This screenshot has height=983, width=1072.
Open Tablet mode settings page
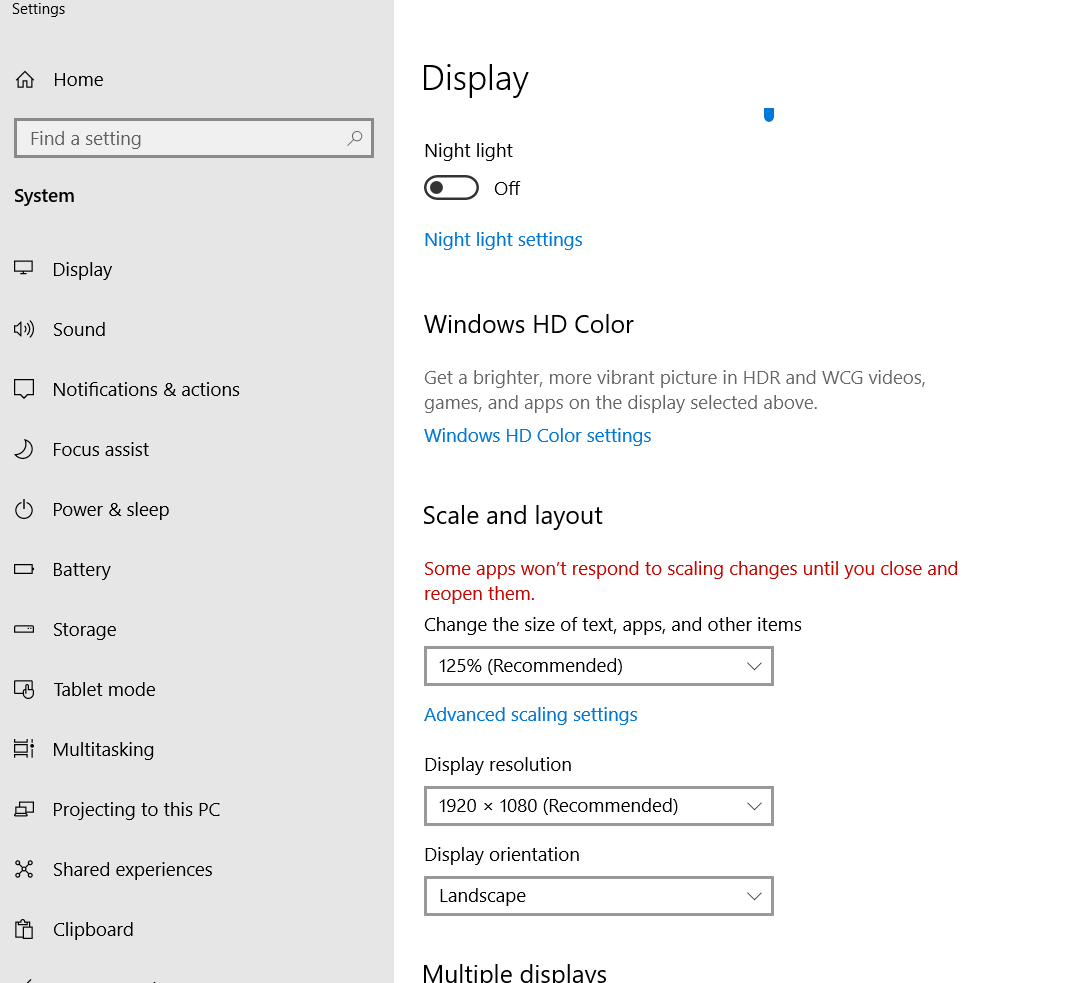[x=104, y=689]
